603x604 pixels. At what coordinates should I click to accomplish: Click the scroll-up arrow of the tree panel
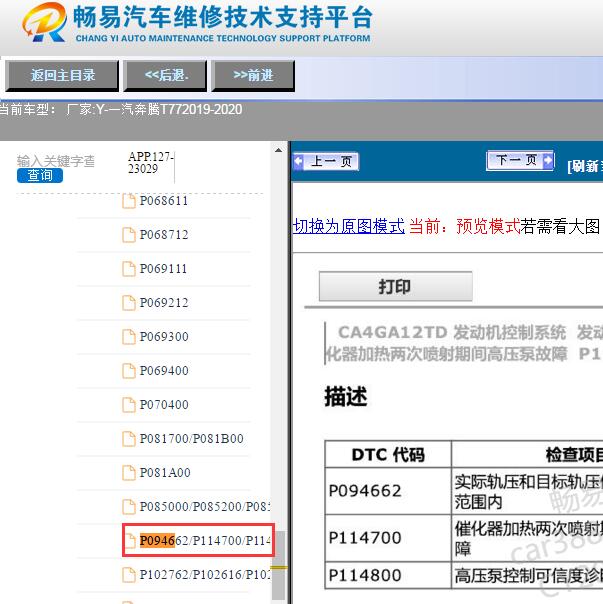(x=278, y=150)
